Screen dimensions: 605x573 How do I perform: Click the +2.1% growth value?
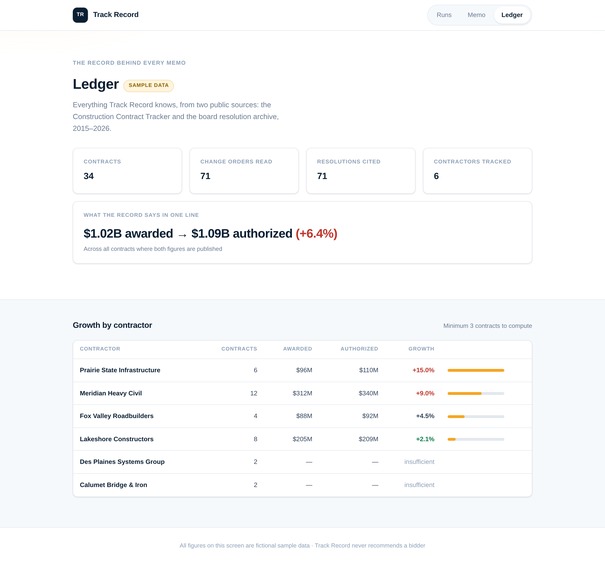(x=425, y=439)
